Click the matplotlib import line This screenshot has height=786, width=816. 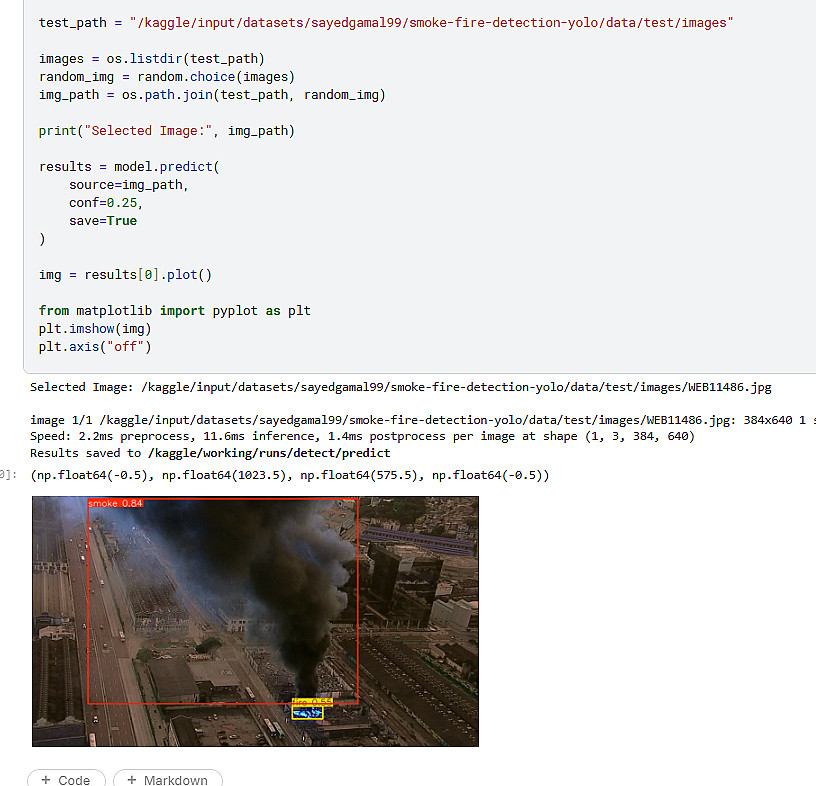[174, 311]
